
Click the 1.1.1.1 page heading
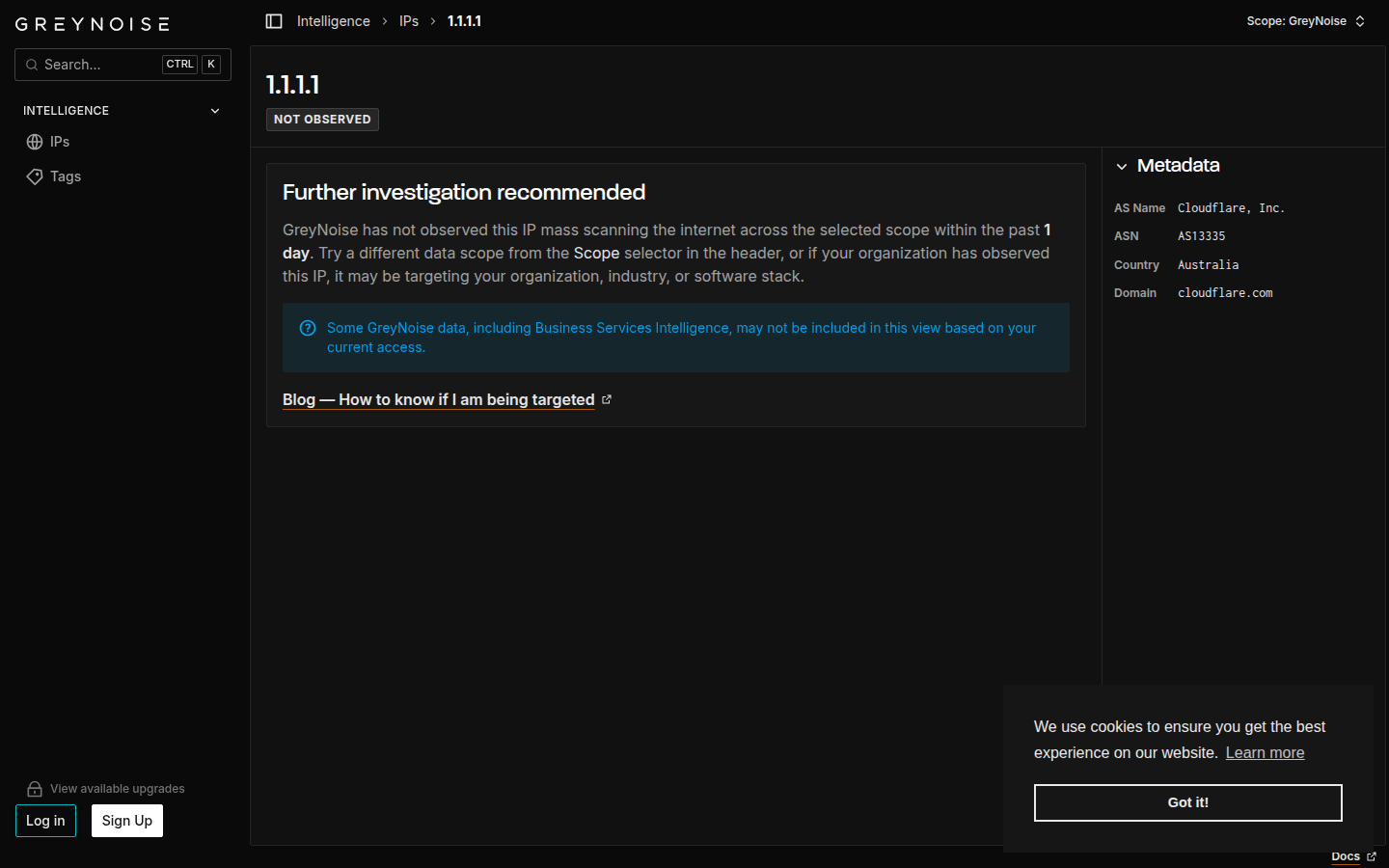pyautogui.click(x=293, y=85)
